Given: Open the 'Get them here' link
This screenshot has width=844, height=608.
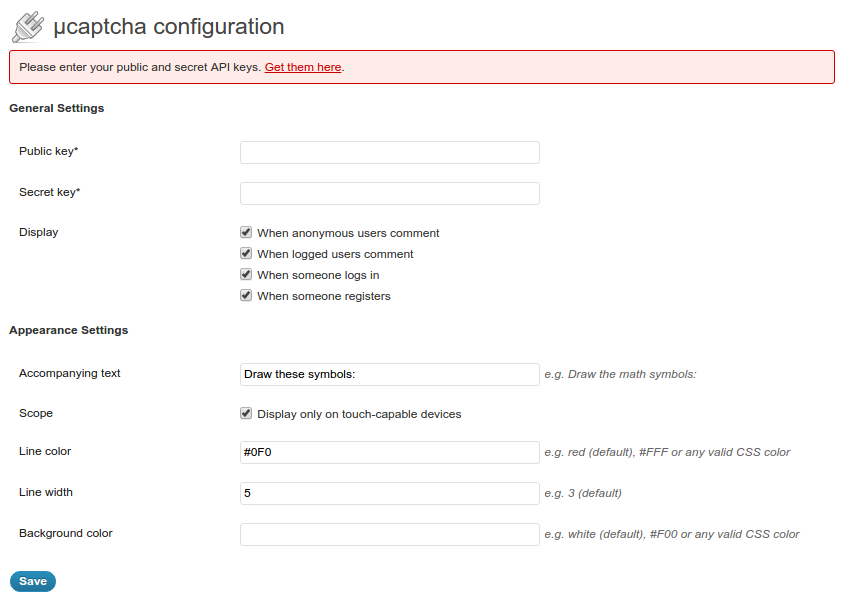Looking at the screenshot, I should [303, 67].
